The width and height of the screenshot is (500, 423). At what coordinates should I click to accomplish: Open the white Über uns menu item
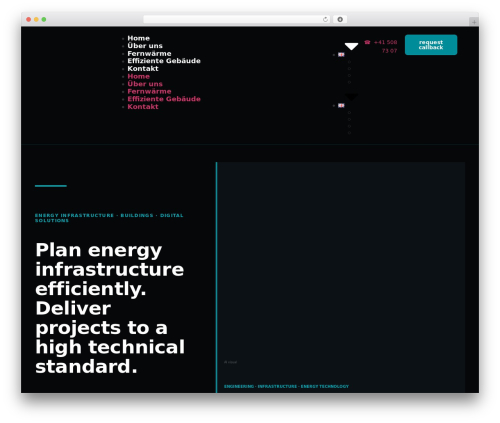click(x=145, y=46)
